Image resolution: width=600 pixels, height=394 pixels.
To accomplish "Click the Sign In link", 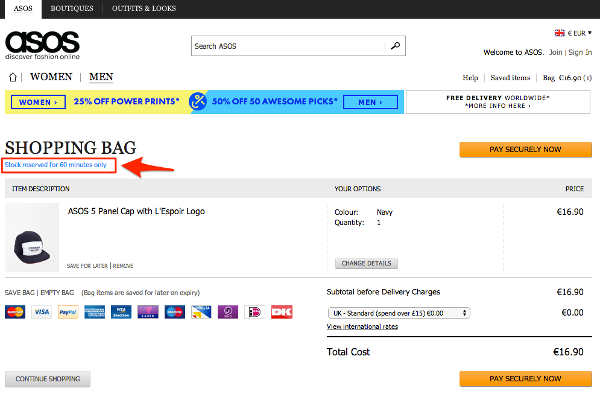I will click(580, 52).
